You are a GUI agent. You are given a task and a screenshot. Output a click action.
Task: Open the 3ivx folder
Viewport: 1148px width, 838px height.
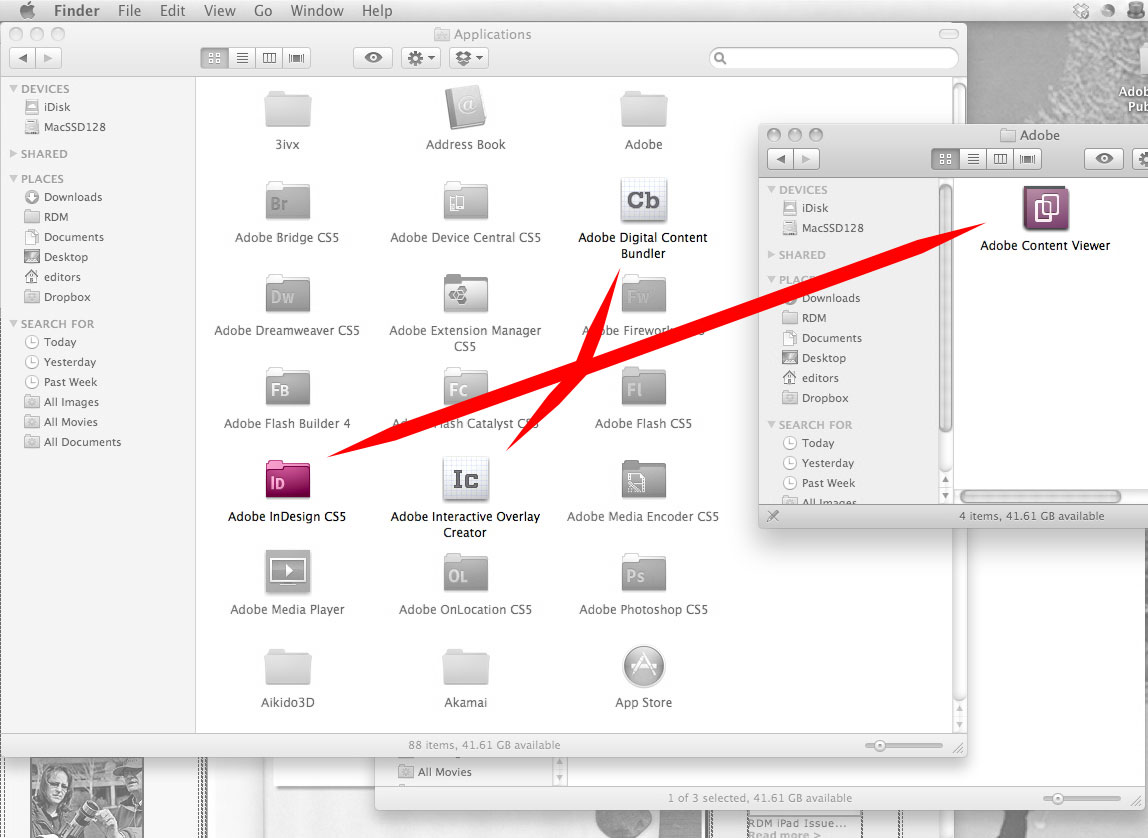click(287, 110)
